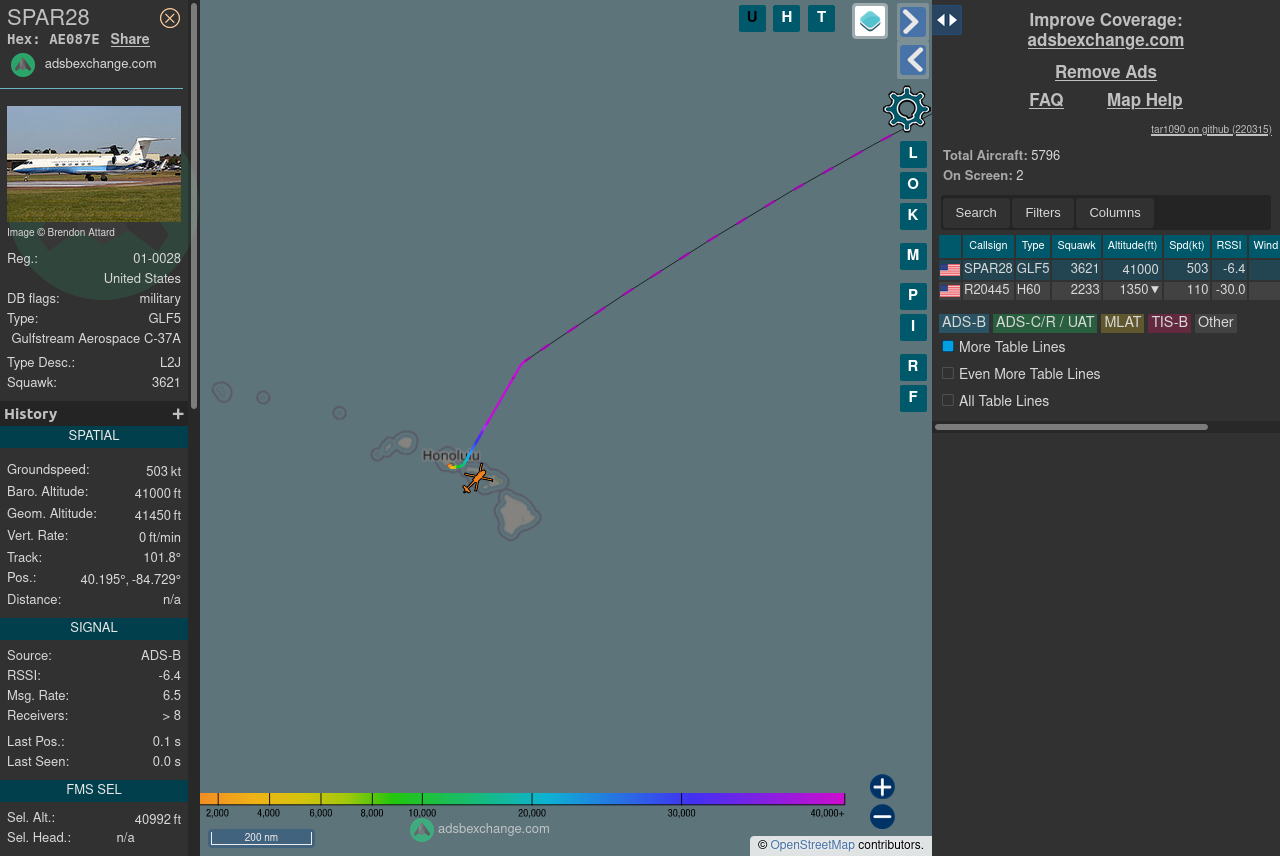The width and height of the screenshot is (1280, 856).
Task: Enable All Table Lines
Action: 948,400
